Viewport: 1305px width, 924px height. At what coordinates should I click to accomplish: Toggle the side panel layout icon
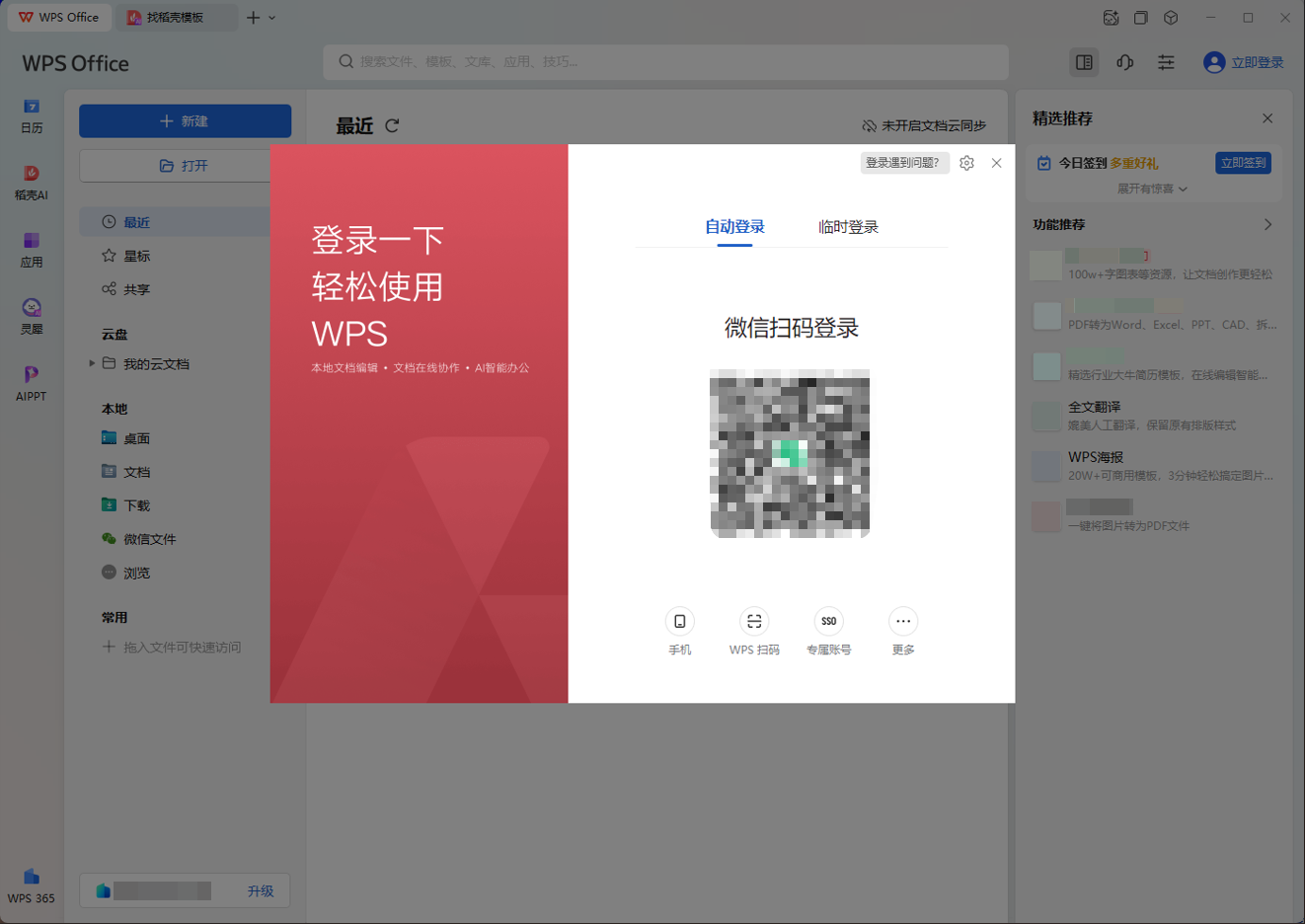pos(1084,62)
